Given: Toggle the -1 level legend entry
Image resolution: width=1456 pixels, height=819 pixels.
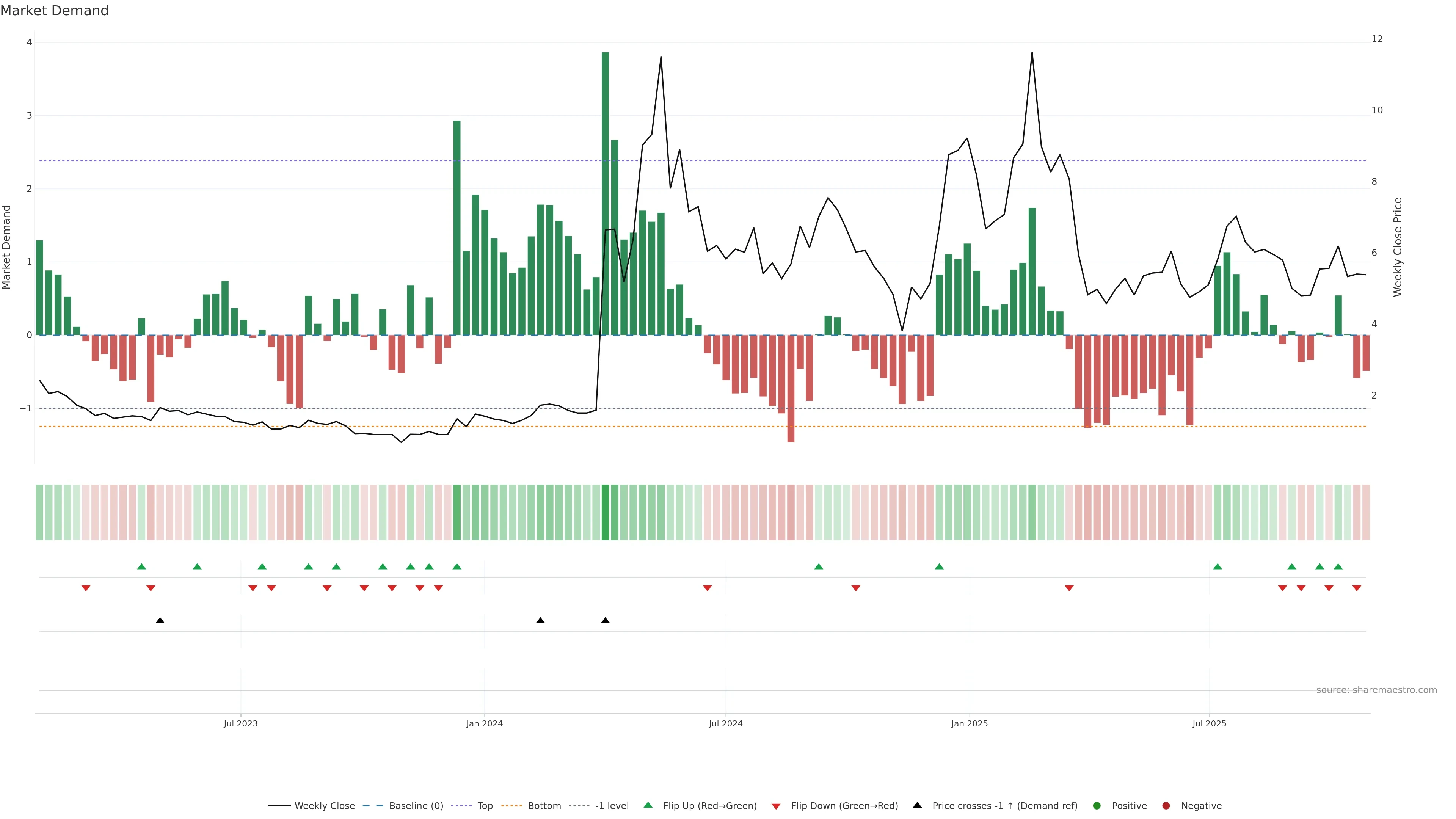Looking at the screenshot, I should tap(612, 805).
